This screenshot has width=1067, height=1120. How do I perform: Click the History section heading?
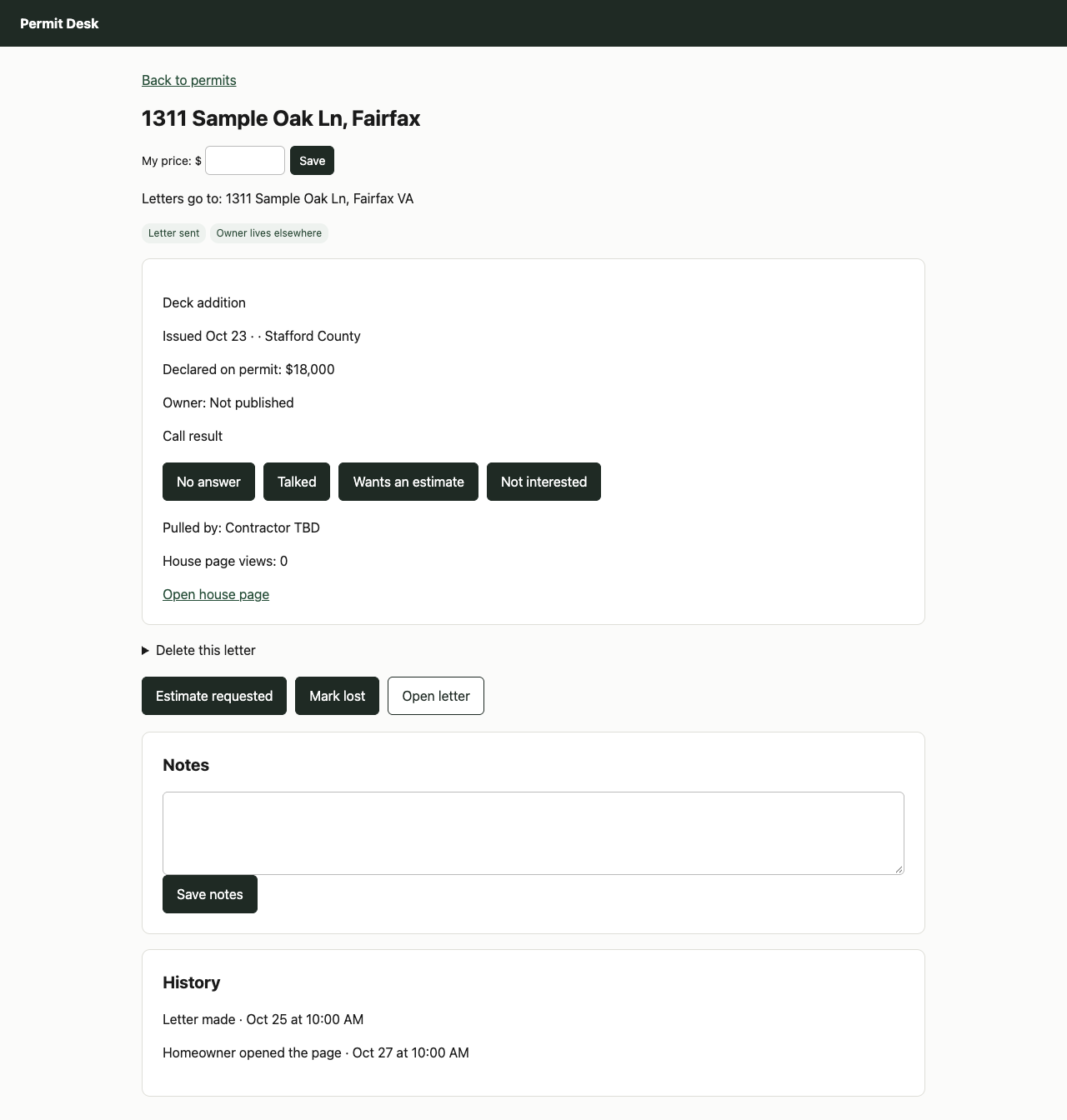(x=192, y=982)
